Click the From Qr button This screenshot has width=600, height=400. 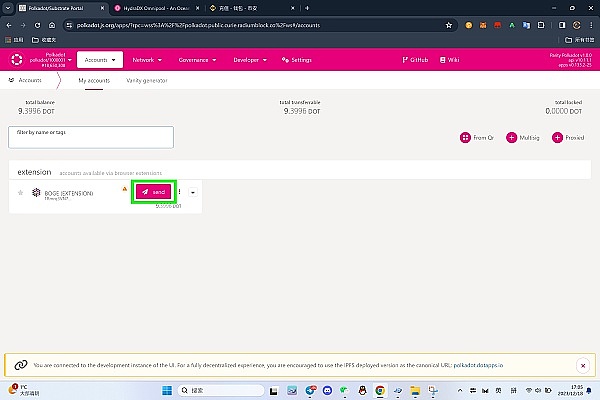click(x=477, y=137)
